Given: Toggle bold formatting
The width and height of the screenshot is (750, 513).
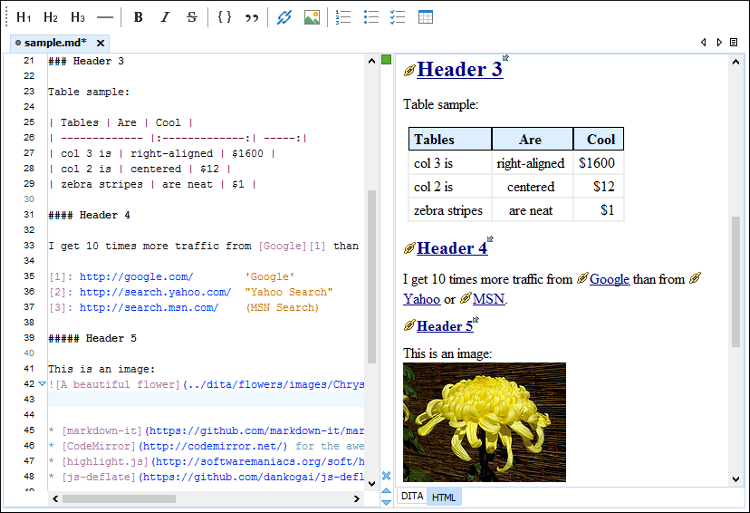Looking at the screenshot, I should tap(138, 17).
